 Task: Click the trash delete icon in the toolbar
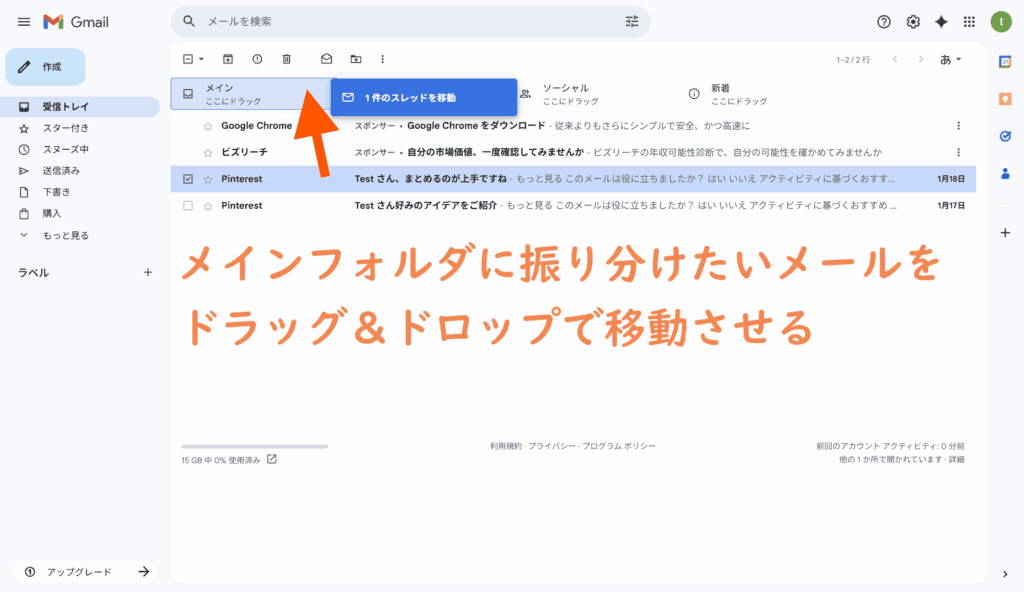click(x=286, y=60)
